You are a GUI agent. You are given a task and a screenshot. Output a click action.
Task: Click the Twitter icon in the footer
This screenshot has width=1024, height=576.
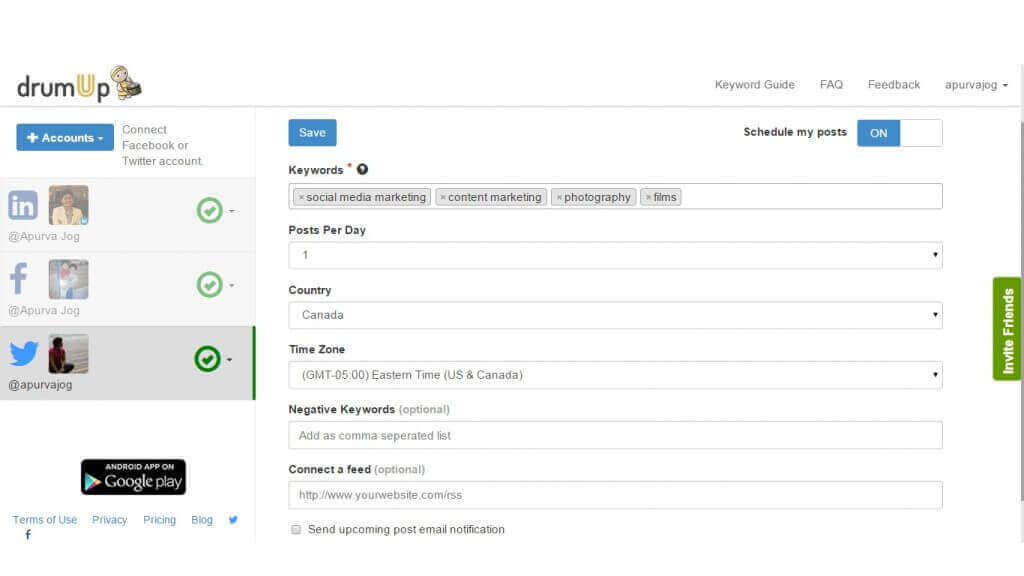point(231,519)
